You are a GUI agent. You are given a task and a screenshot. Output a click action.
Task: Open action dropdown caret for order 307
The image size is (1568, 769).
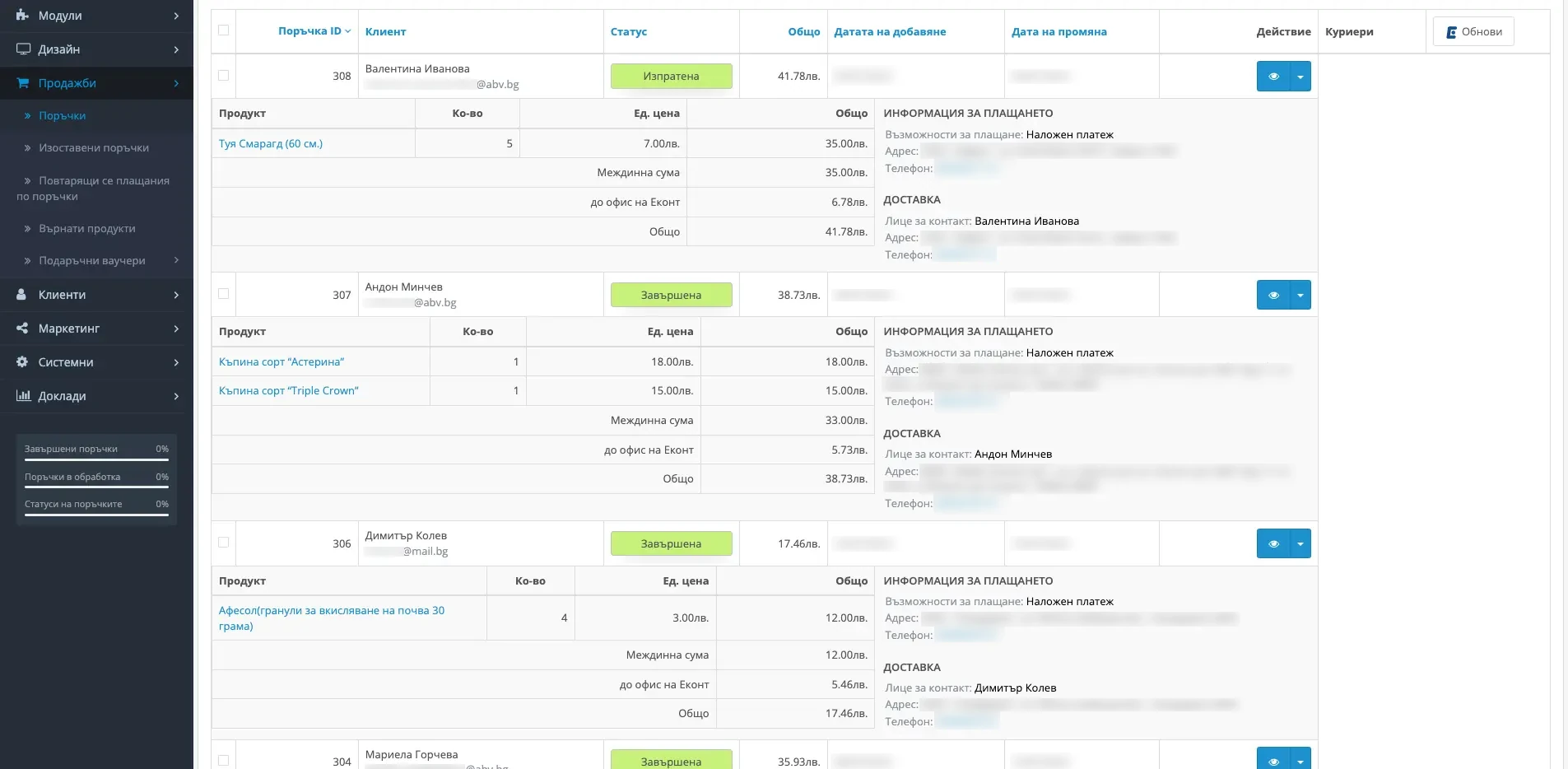(1300, 295)
